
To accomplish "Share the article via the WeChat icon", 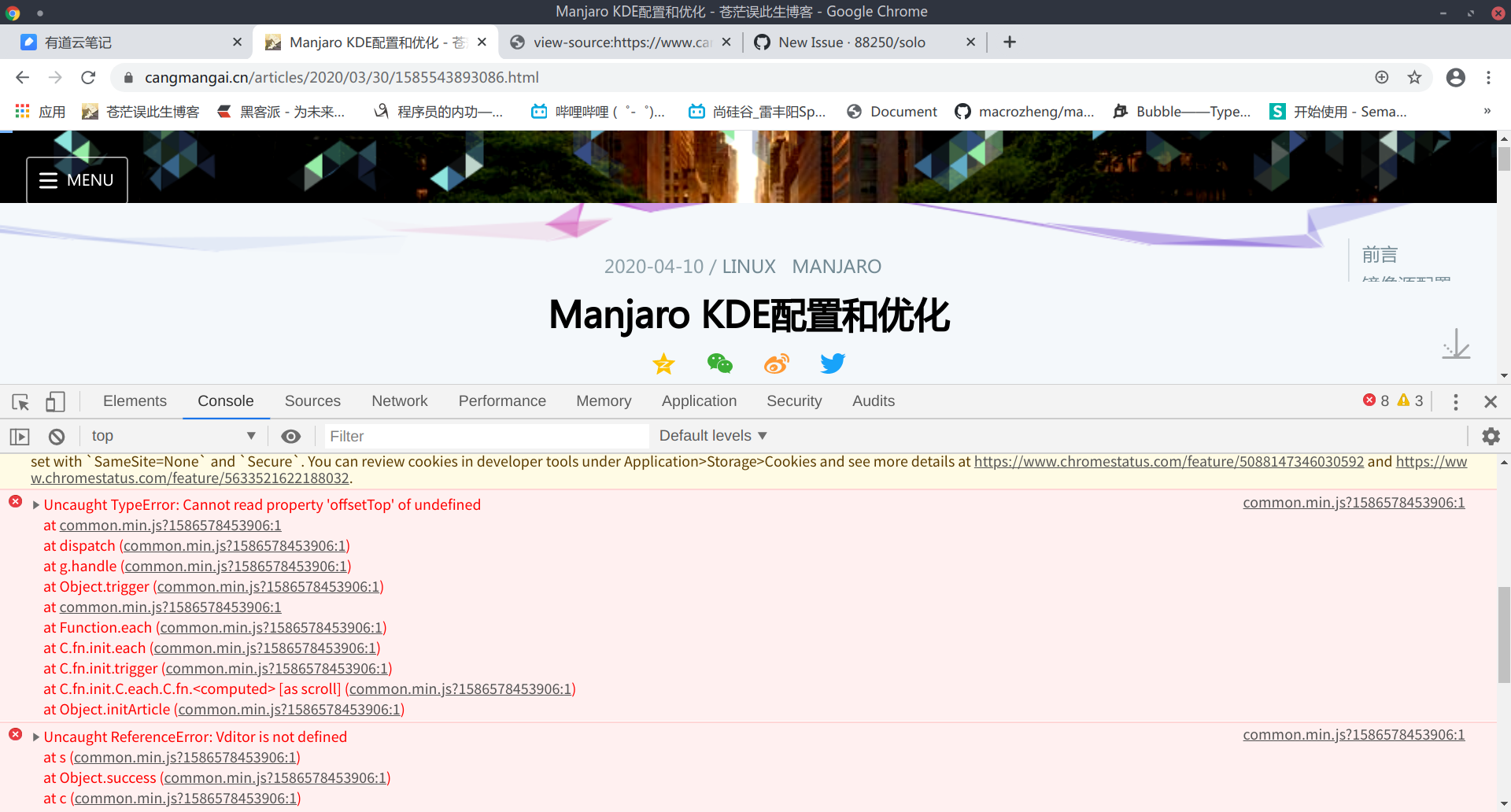I will pyautogui.click(x=719, y=364).
